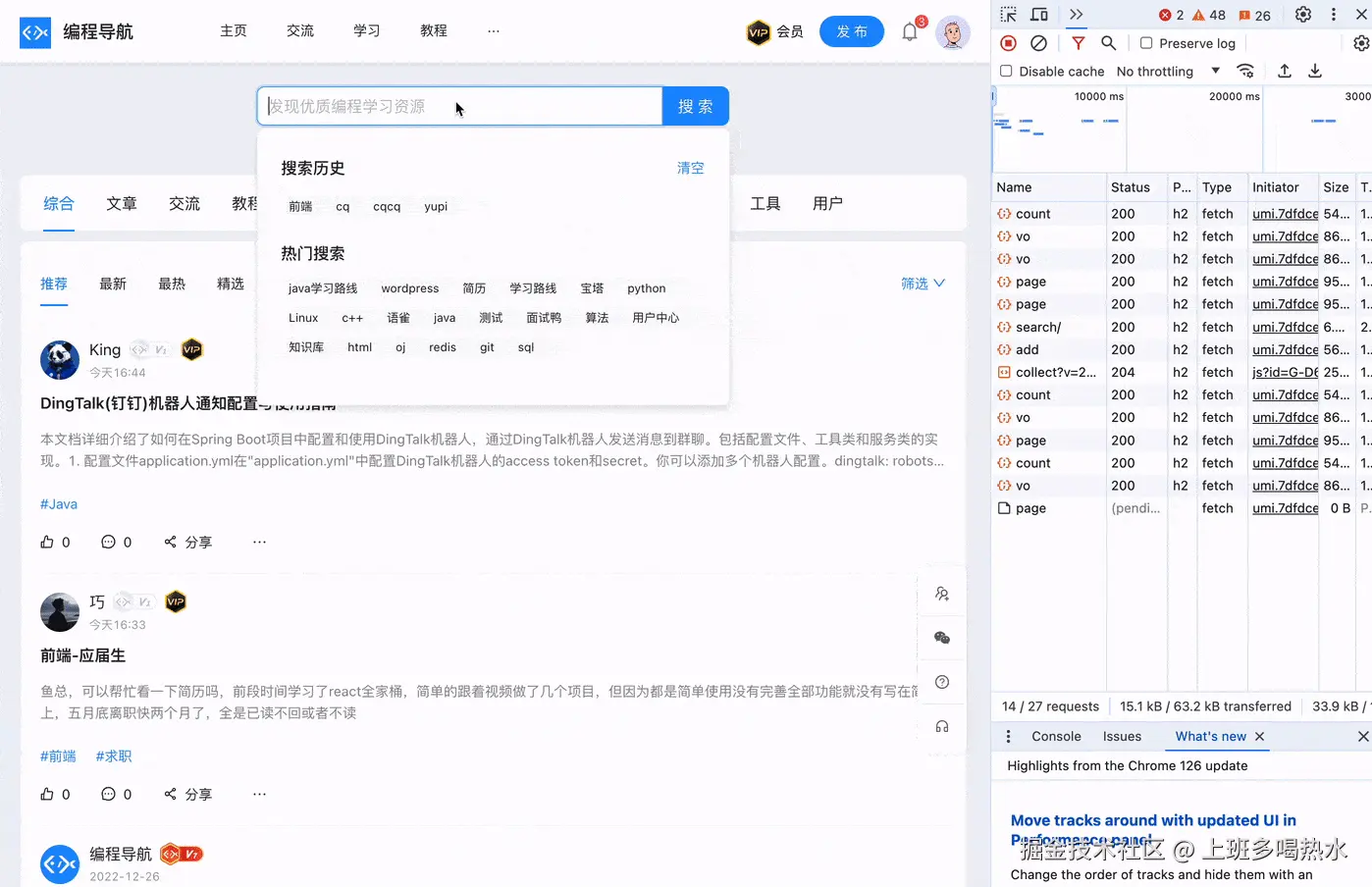Open customer service headset icon
Screen dimensions: 1372x887
point(942,726)
